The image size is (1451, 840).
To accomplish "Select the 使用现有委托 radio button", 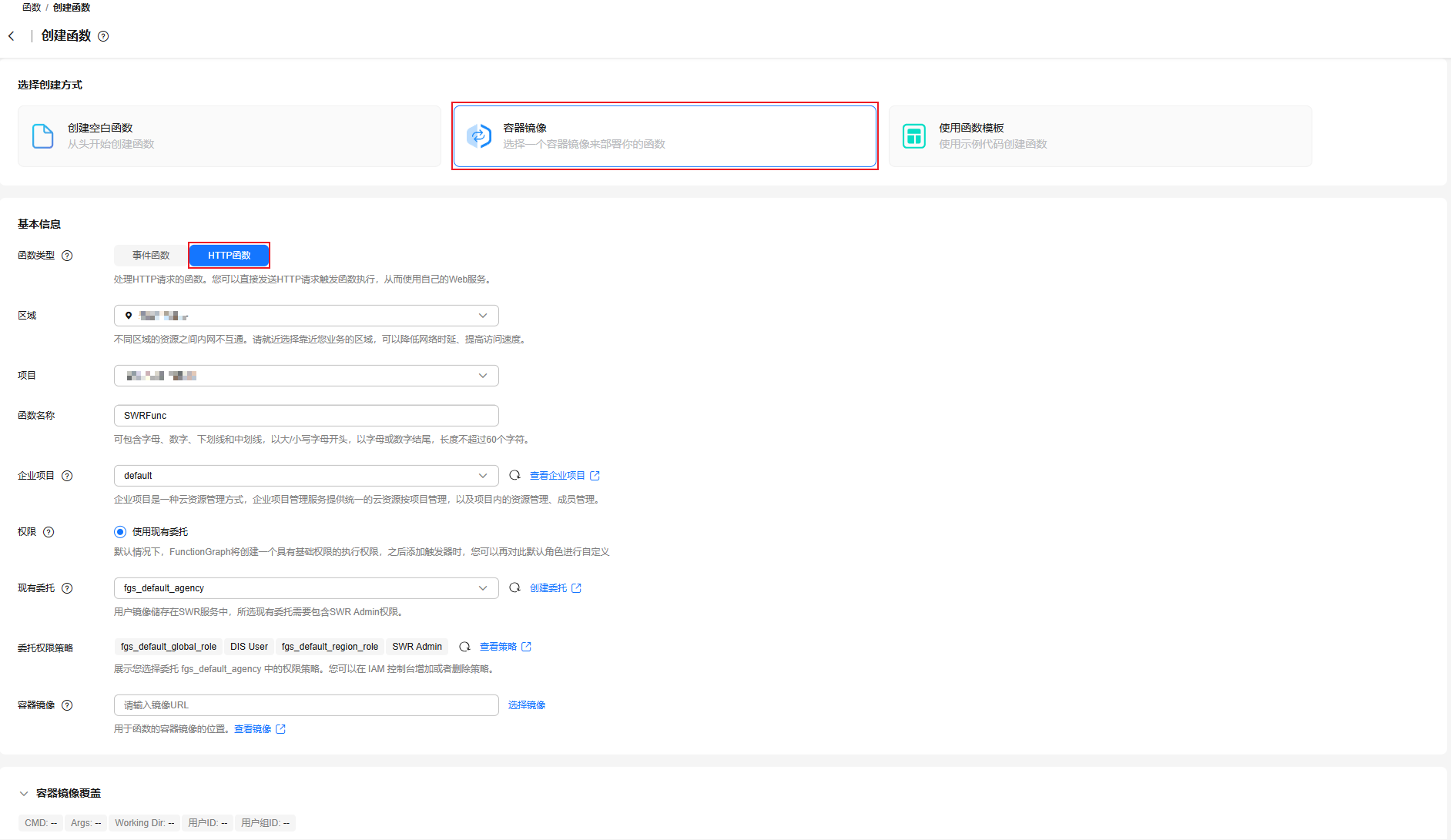I will 120,532.
